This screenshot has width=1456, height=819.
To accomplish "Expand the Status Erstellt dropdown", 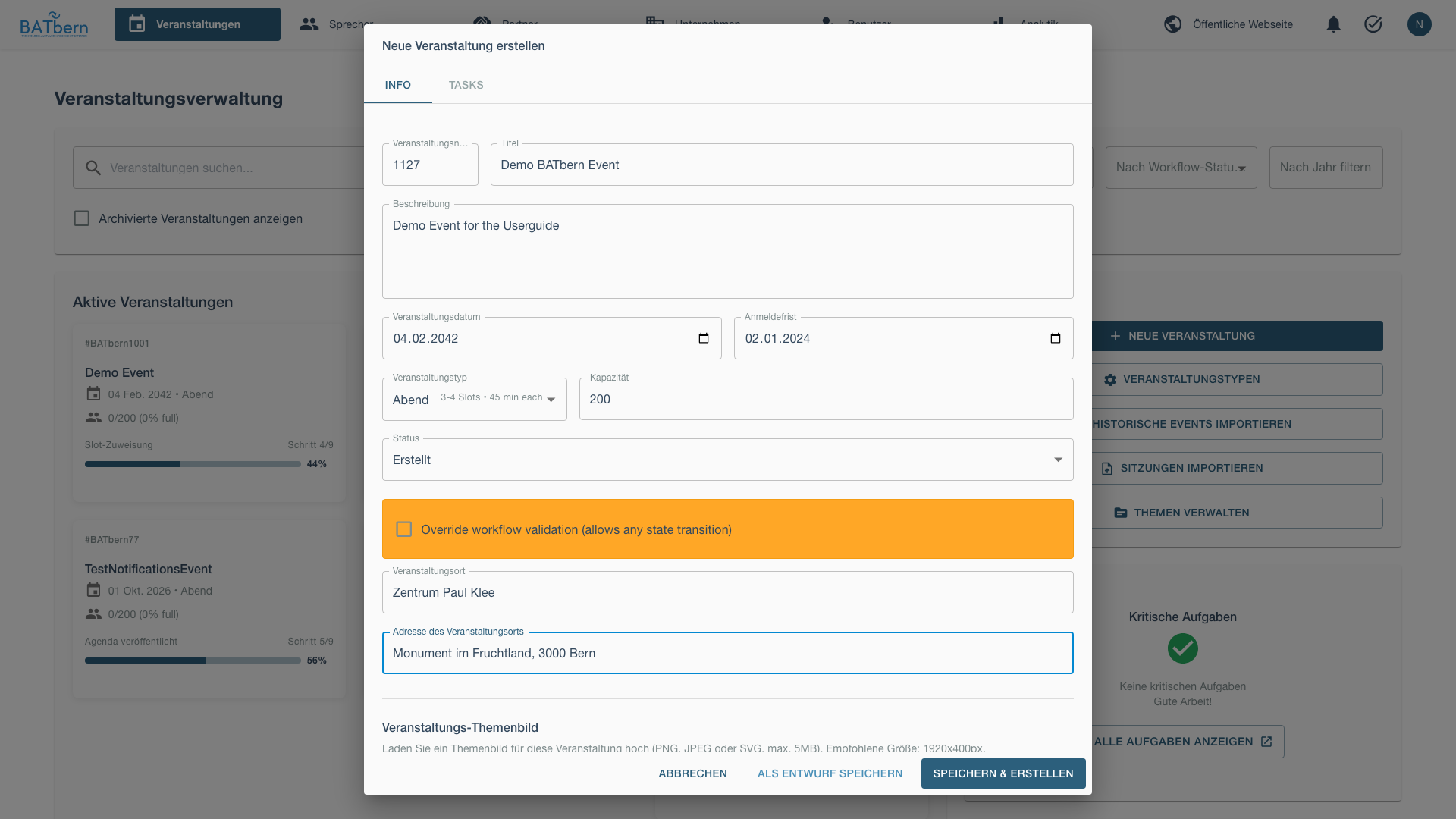I will (727, 460).
